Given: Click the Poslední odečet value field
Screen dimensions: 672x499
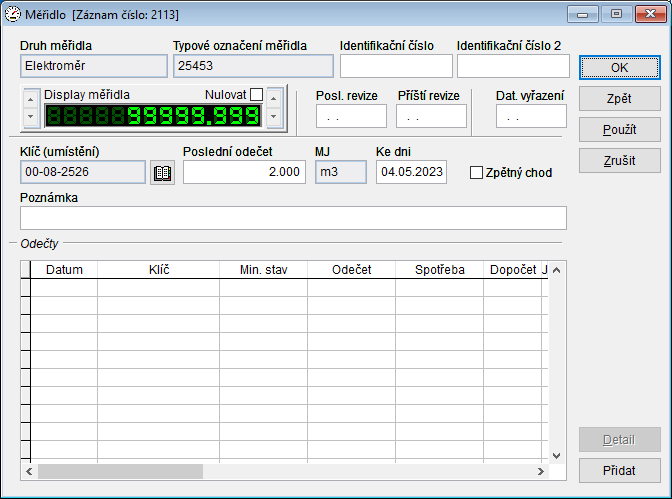Looking at the screenshot, I should coord(243,172).
